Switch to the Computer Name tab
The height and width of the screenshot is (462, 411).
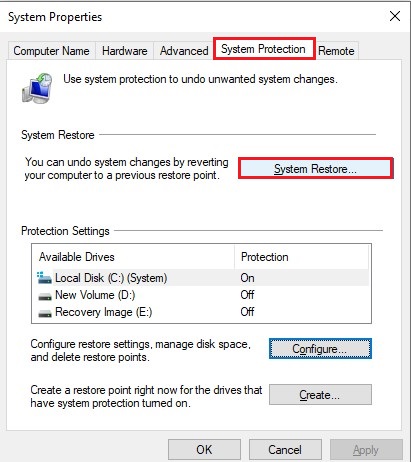tap(51, 51)
